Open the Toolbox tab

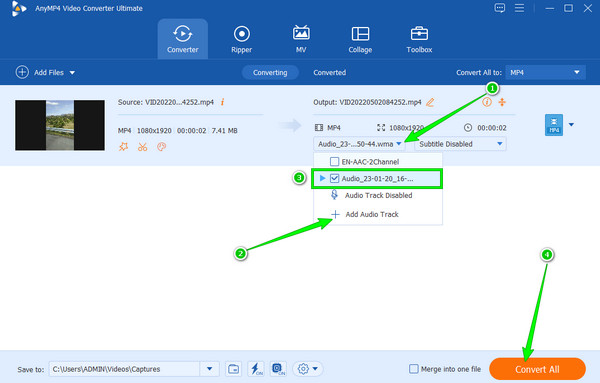pyautogui.click(x=419, y=39)
